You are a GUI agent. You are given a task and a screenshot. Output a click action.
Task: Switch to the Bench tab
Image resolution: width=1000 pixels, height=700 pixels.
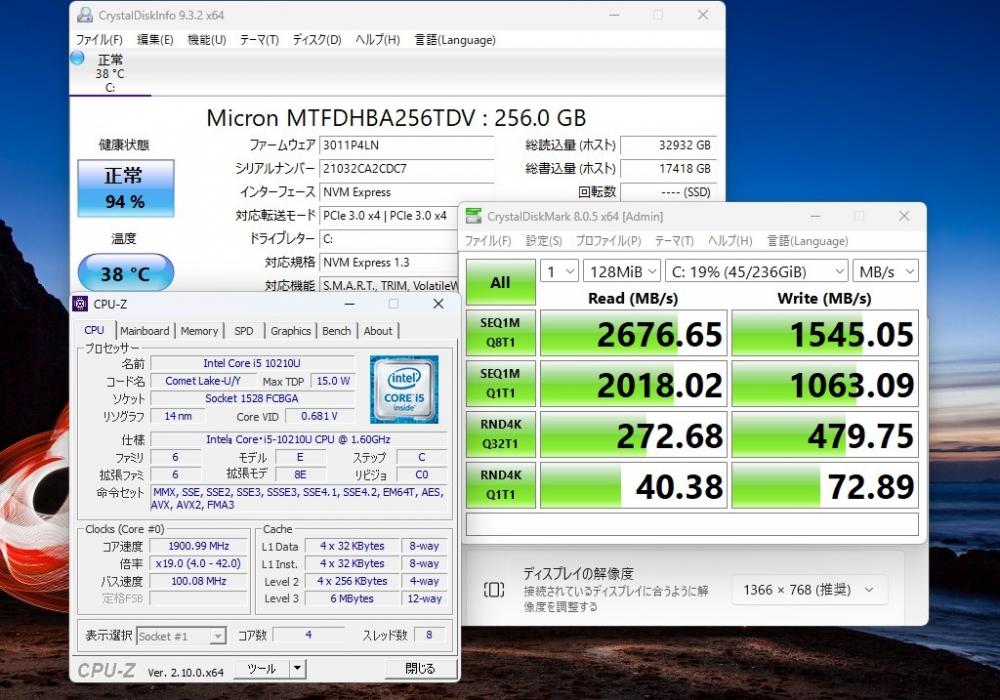tap(336, 331)
